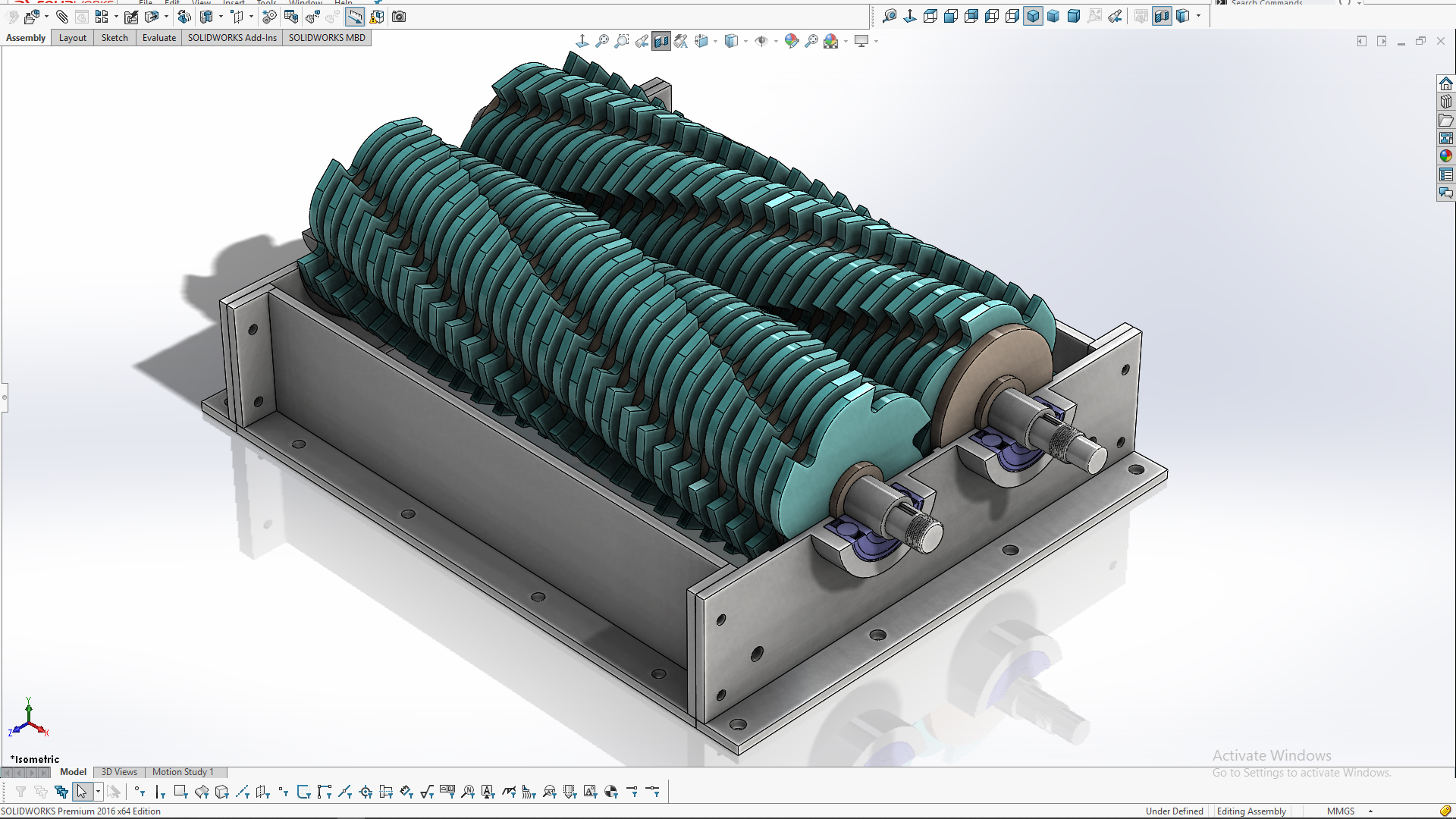Screen dimensions: 1456x819
Task: Toggle the Filter Edges selection filter
Action: point(161,792)
